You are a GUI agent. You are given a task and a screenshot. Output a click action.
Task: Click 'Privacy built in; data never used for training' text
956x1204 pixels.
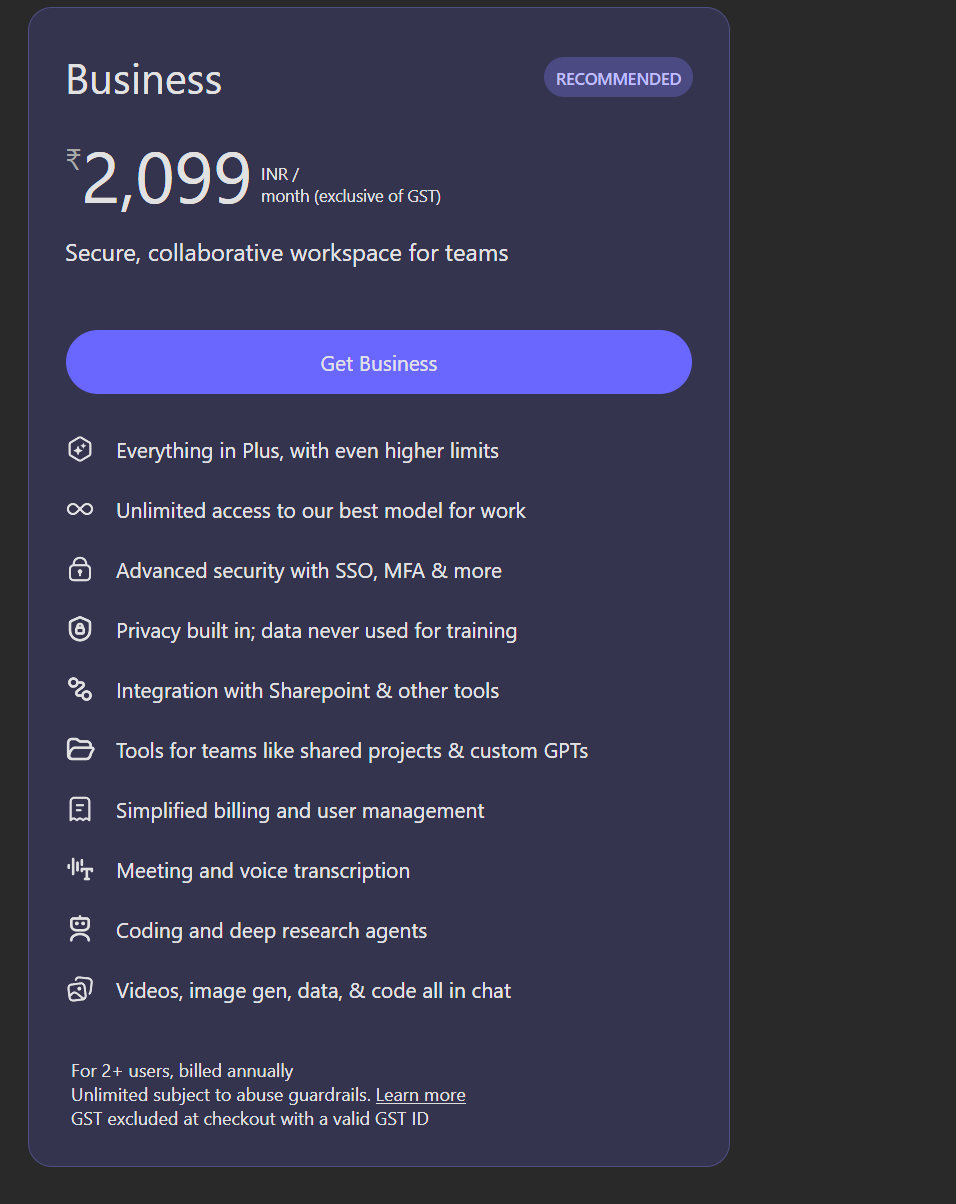click(x=316, y=631)
